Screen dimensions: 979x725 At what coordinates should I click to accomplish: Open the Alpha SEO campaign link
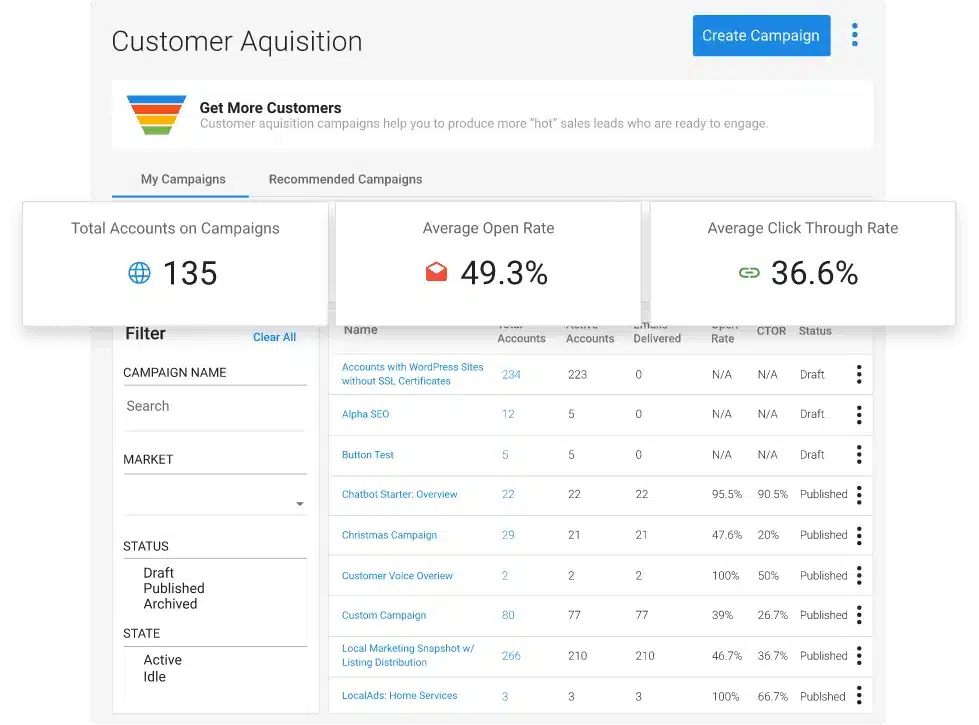[x=365, y=414]
